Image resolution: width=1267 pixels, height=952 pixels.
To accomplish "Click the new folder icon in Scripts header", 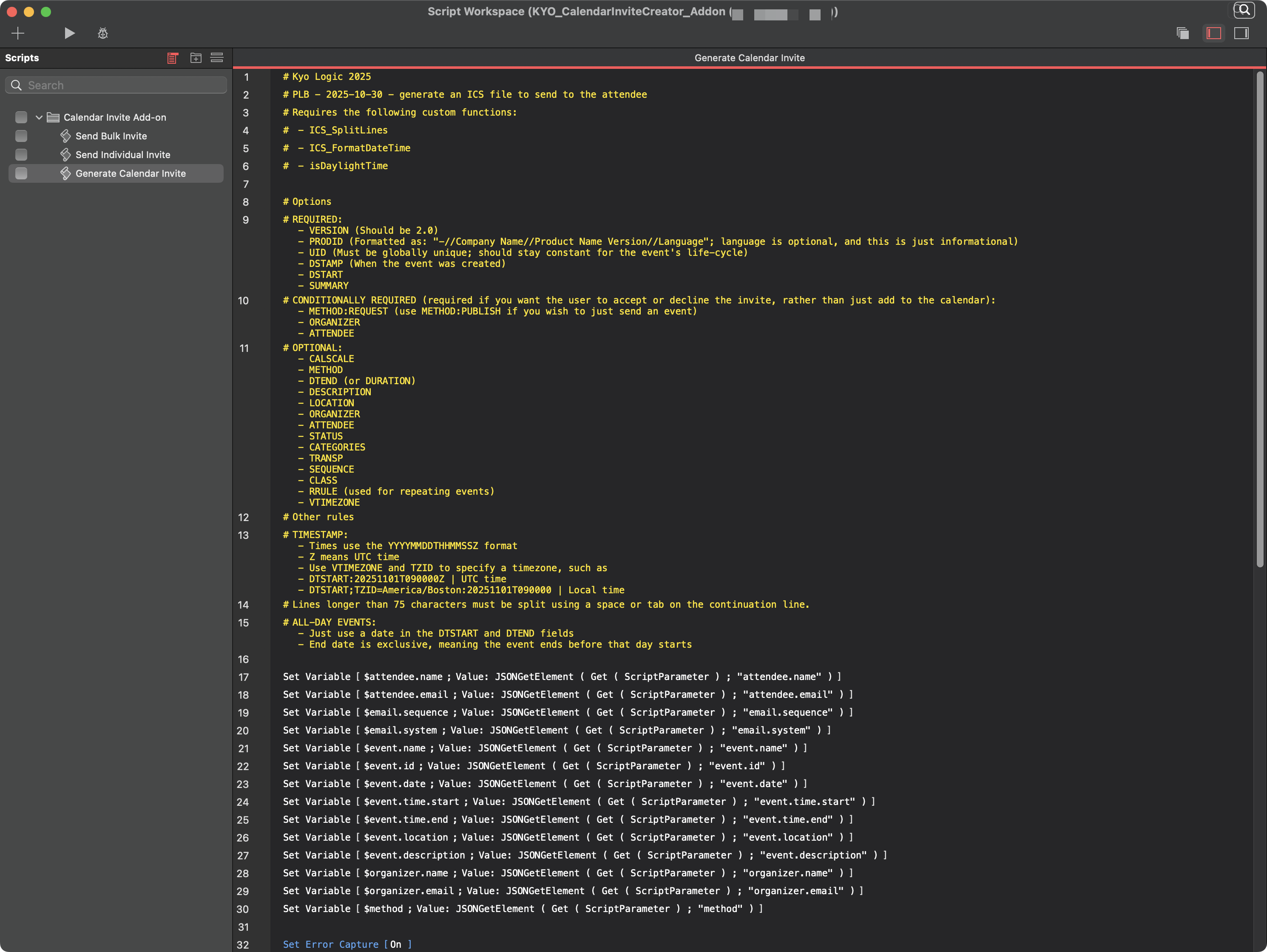I will pyautogui.click(x=196, y=58).
